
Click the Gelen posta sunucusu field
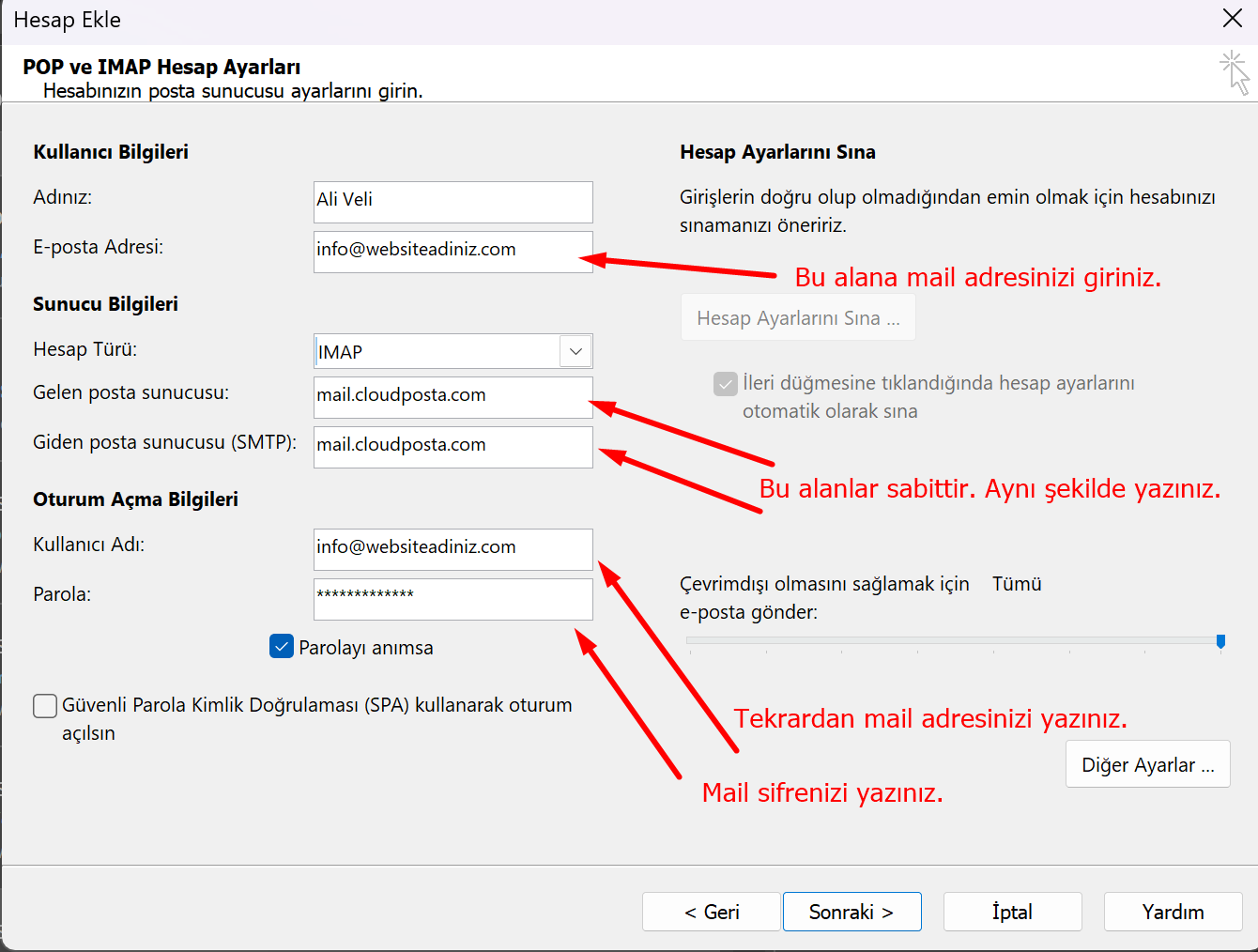point(453,397)
